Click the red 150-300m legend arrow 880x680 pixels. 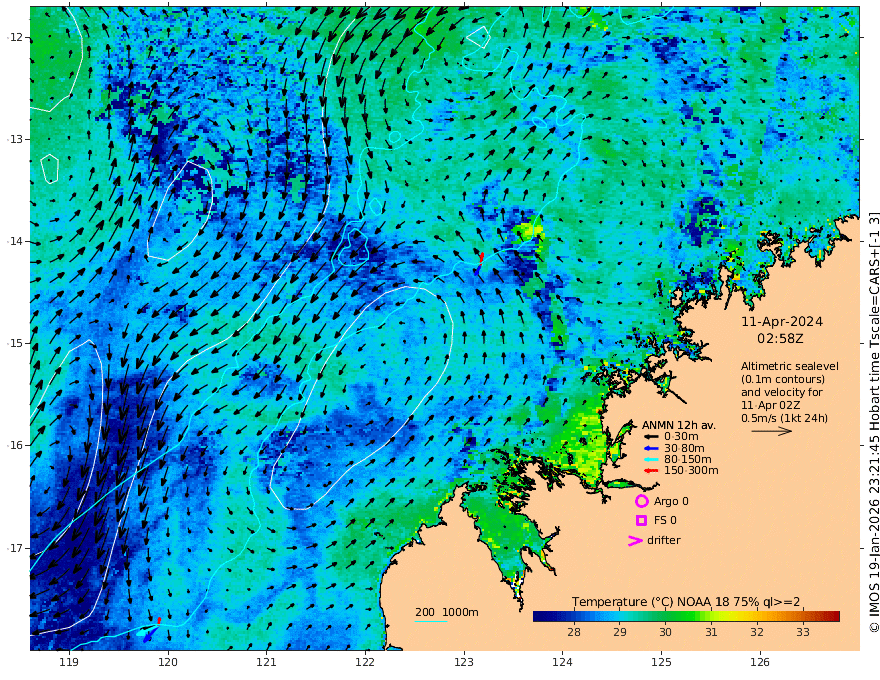(650, 471)
